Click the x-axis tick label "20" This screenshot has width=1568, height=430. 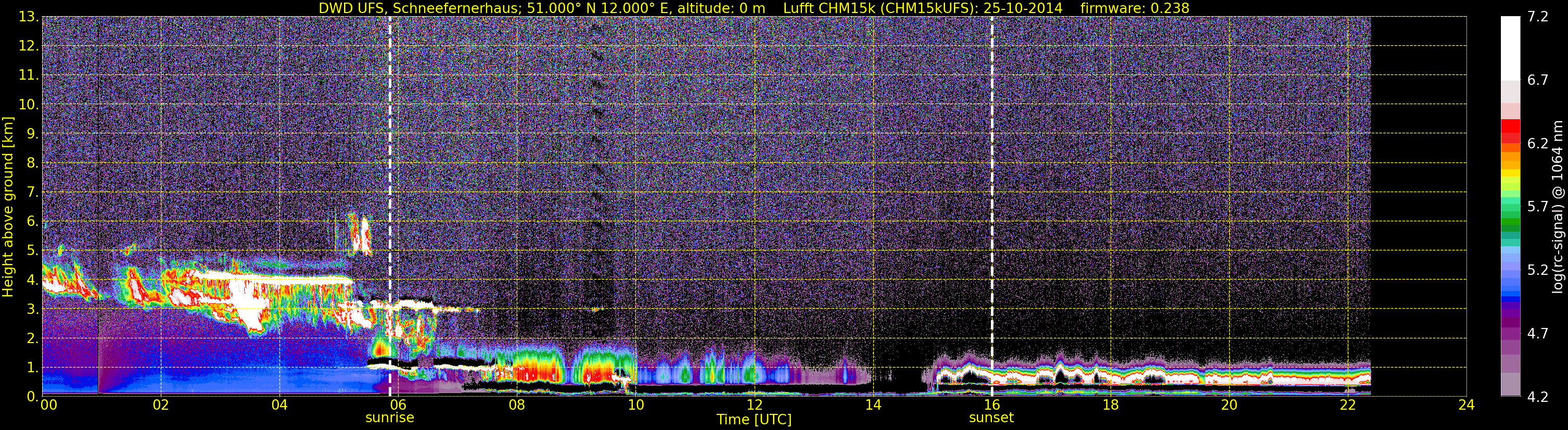(x=1229, y=405)
